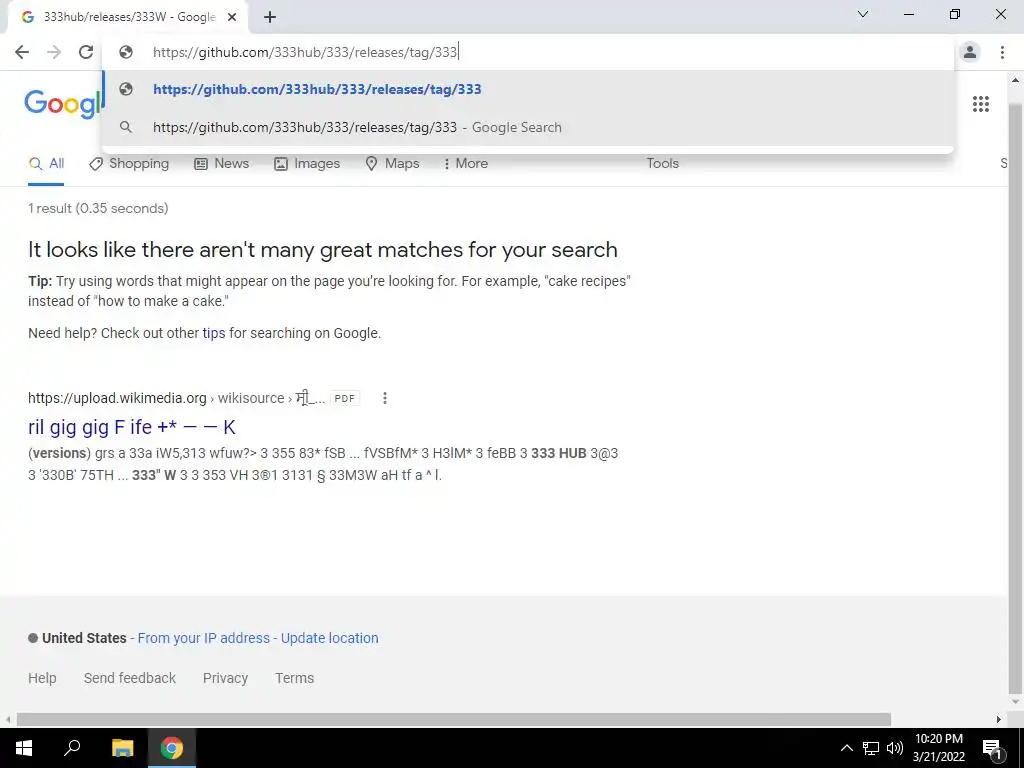Click the PDF badge on the search result
This screenshot has width=1024, height=768.
click(345, 398)
